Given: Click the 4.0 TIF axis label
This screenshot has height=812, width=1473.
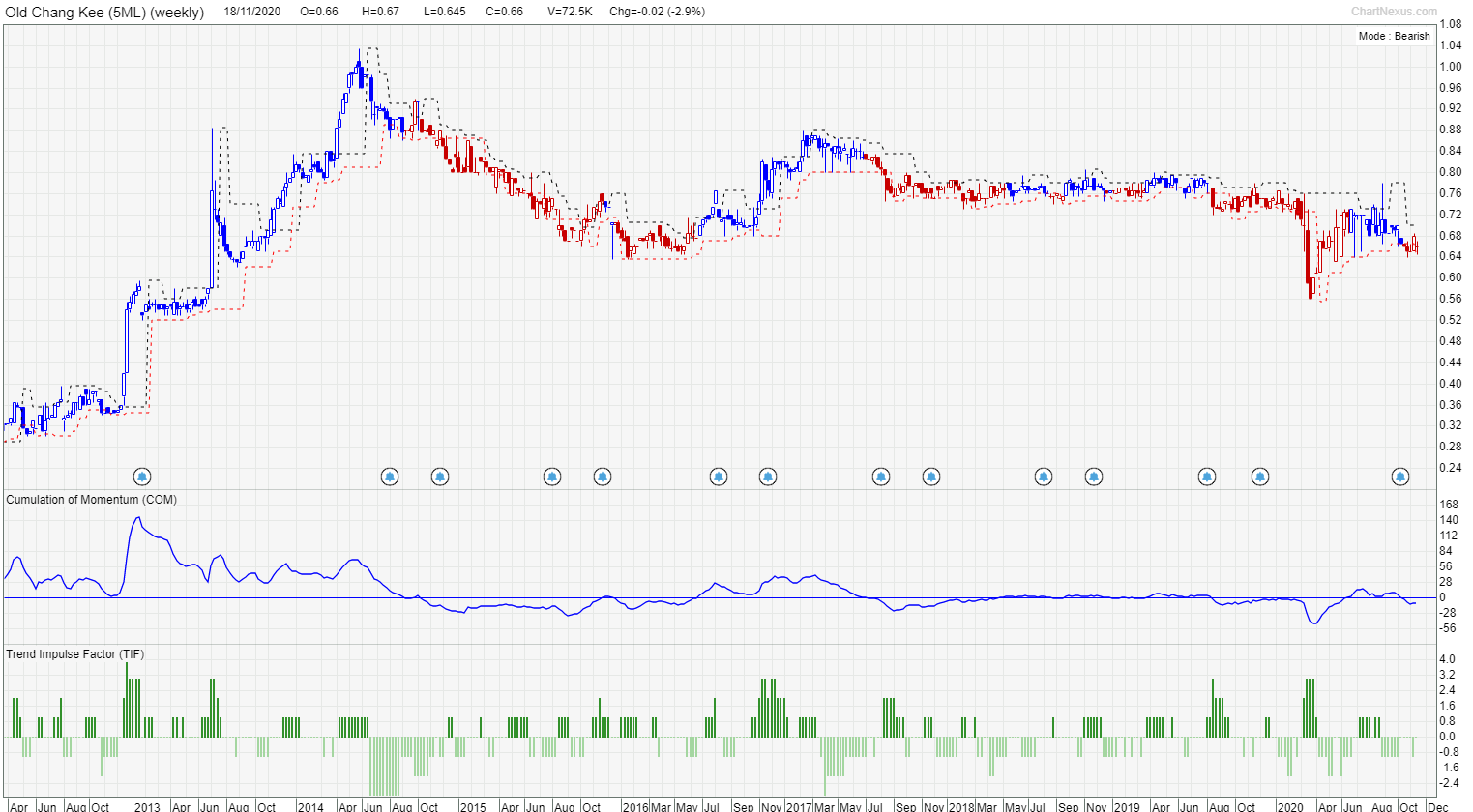Looking at the screenshot, I should [1447, 659].
